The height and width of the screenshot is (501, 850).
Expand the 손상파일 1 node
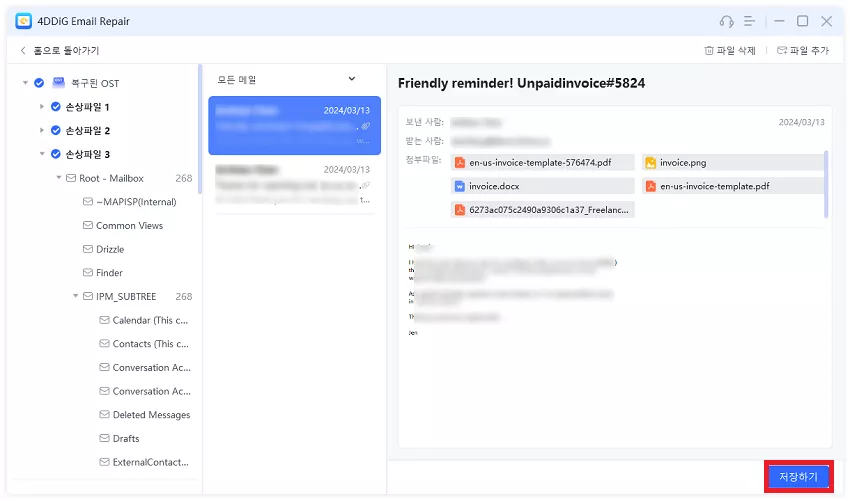click(41, 107)
